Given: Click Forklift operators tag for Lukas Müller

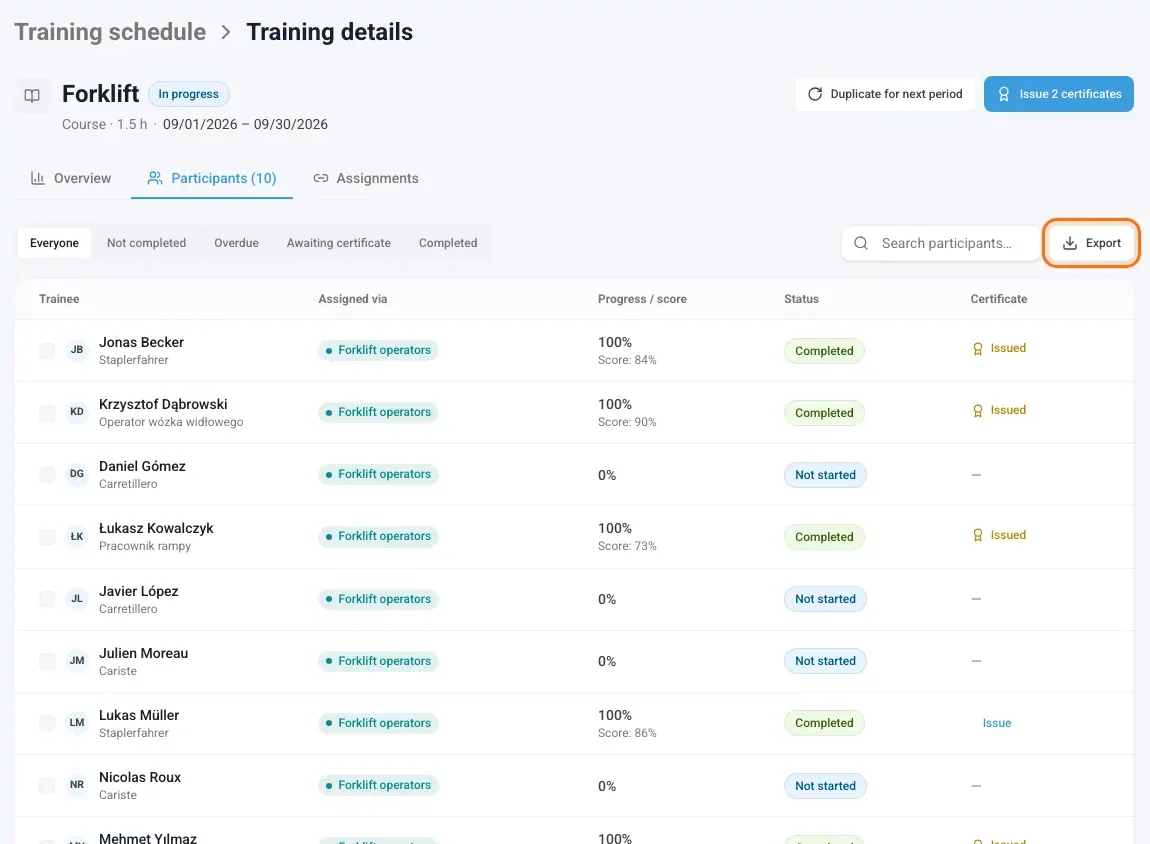Looking at the screenshot, I should coord(378,723).
